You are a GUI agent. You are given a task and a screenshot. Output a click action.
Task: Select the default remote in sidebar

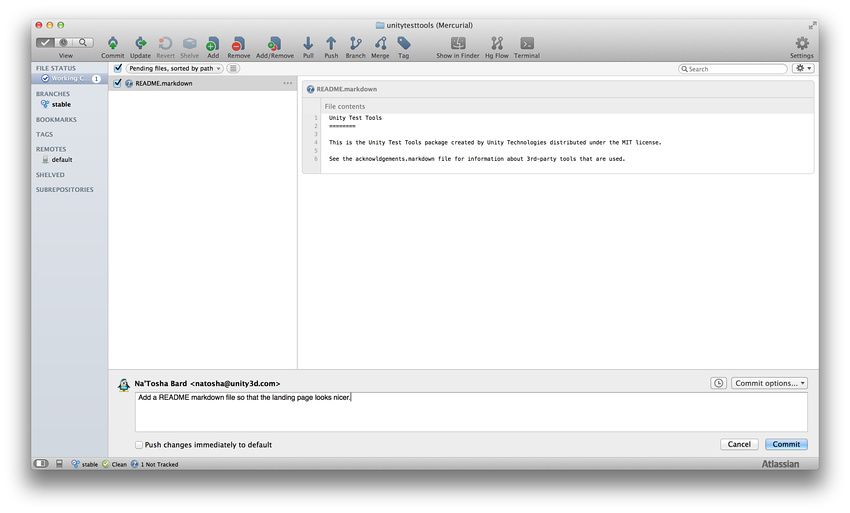coord(62,160)
